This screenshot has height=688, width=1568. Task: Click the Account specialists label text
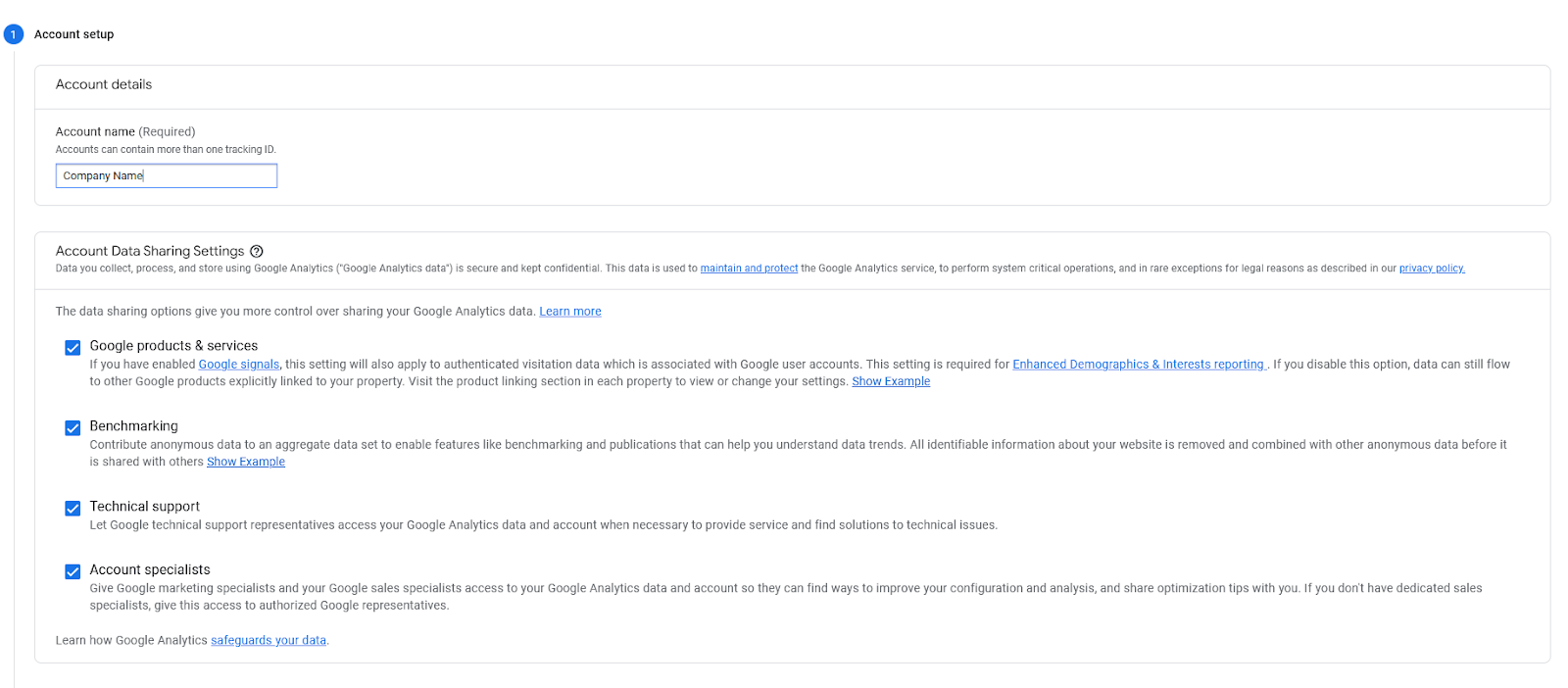click(150, 569)
